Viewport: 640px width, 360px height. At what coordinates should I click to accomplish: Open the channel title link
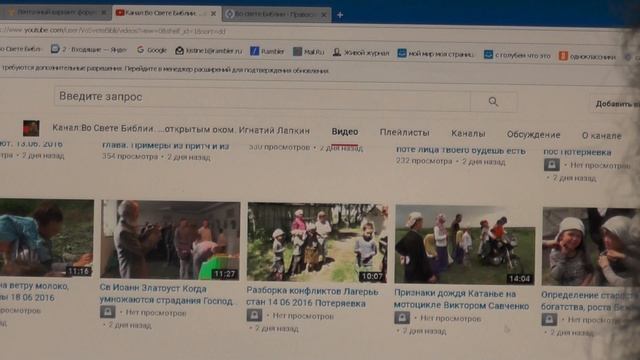(181, 129)
